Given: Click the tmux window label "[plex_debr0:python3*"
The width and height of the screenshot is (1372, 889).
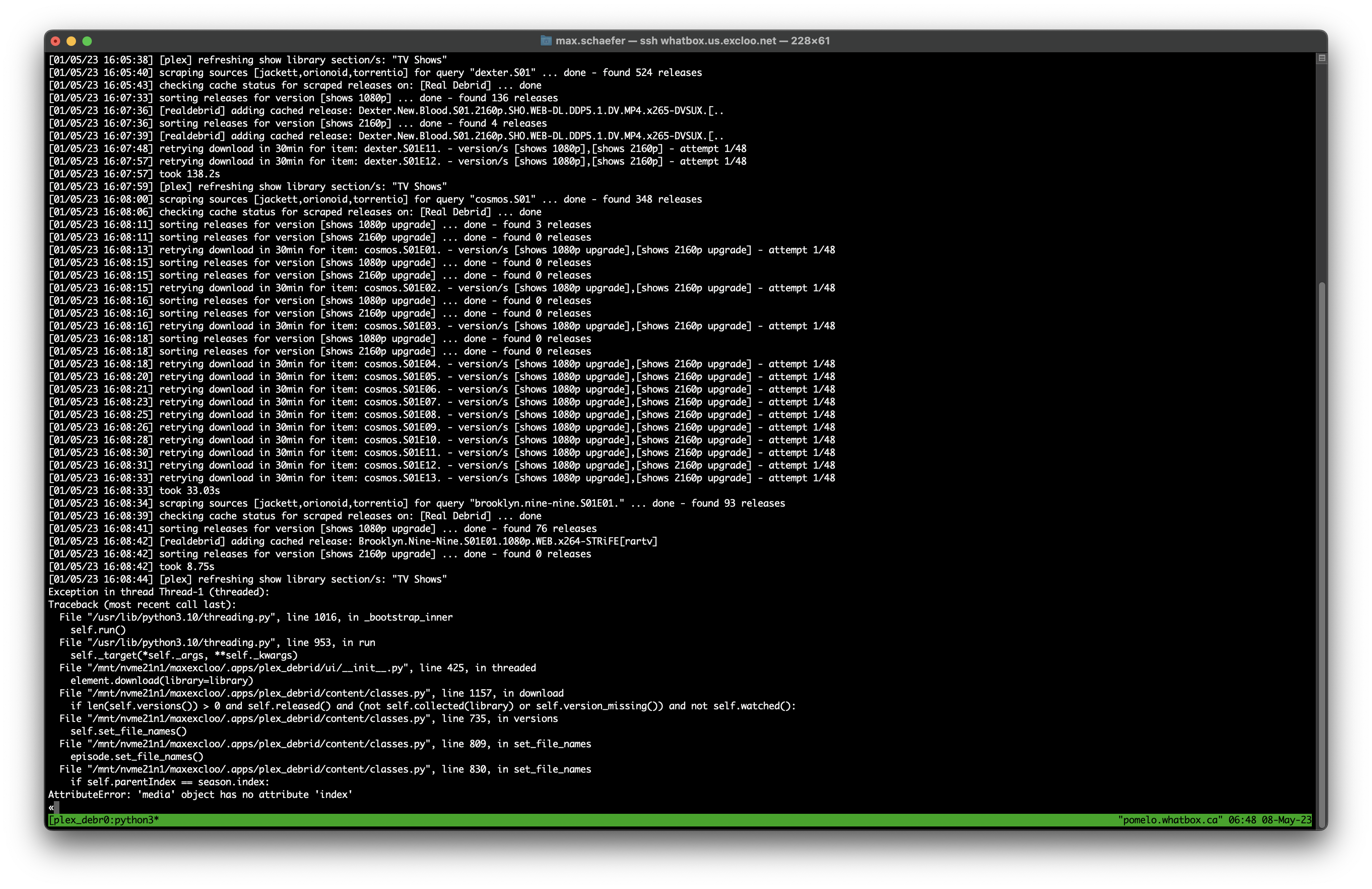Looking at the screenshot, I should tap(104, 819).
